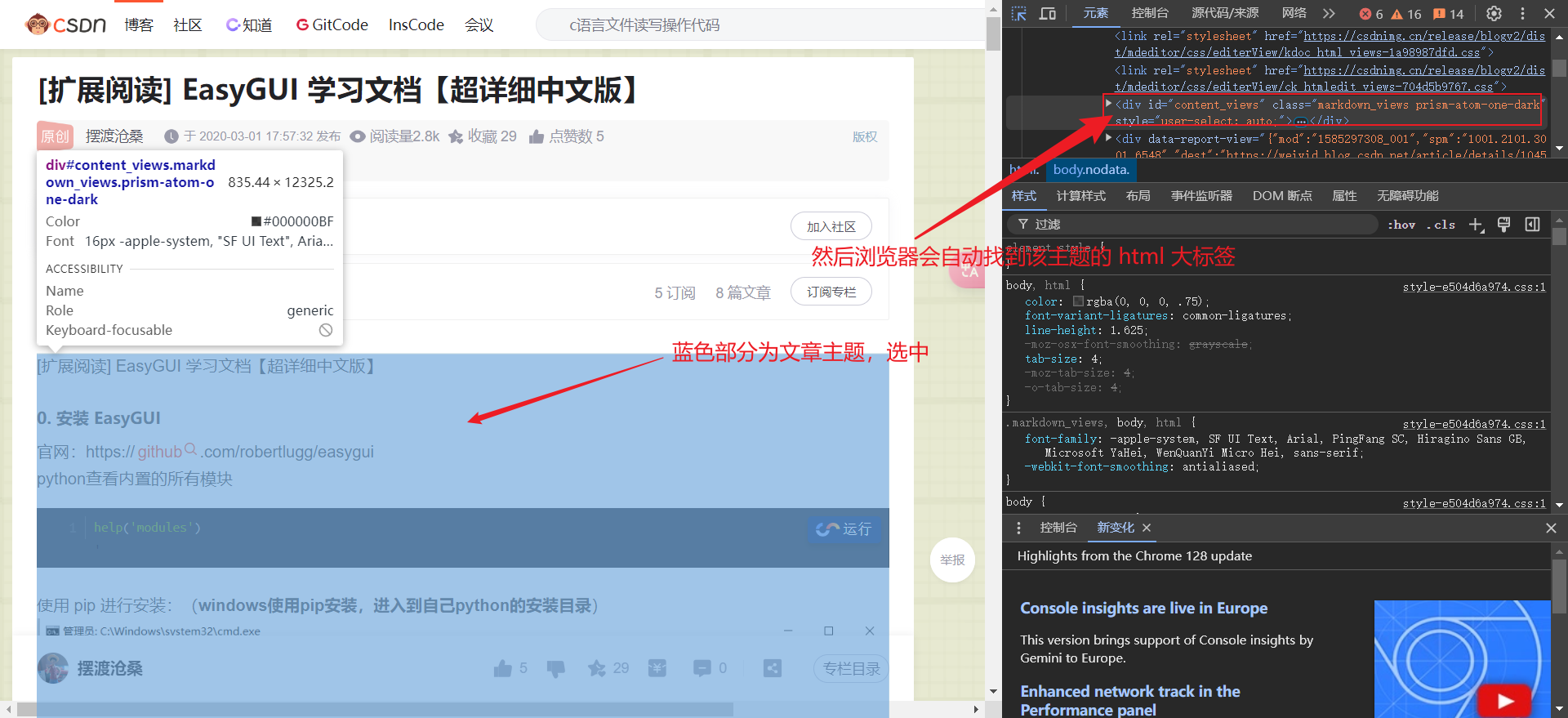Toggle the device toolbar emulation icon
The image size is (1568, 718).
[1048, 13]
